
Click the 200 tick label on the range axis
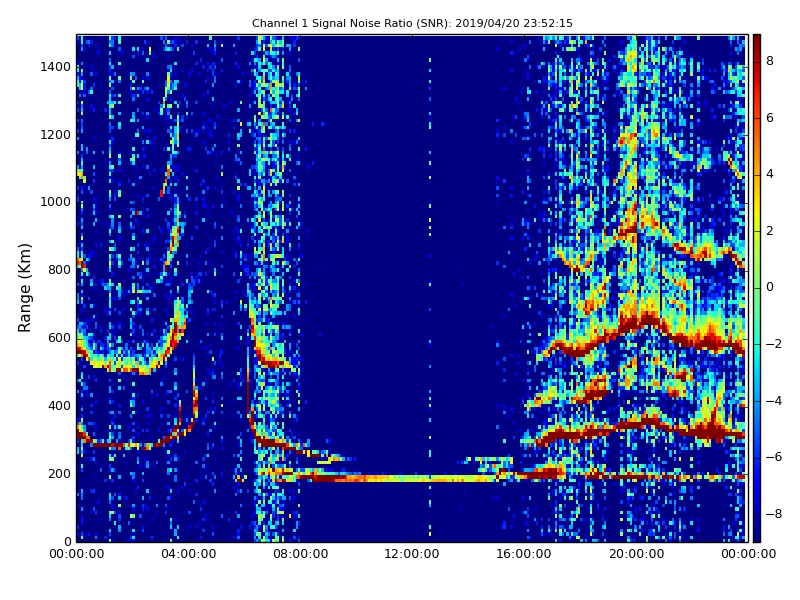pos(60,473)
